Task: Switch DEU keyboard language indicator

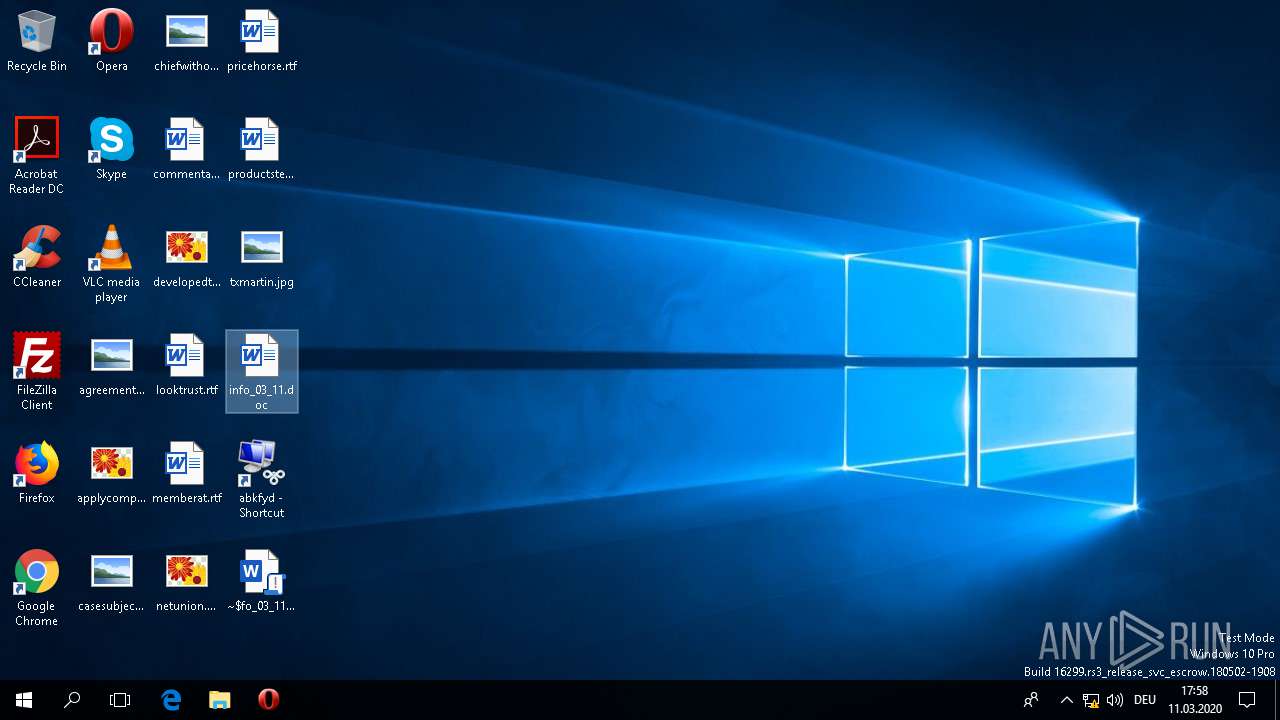Action: pos(1145,700)
